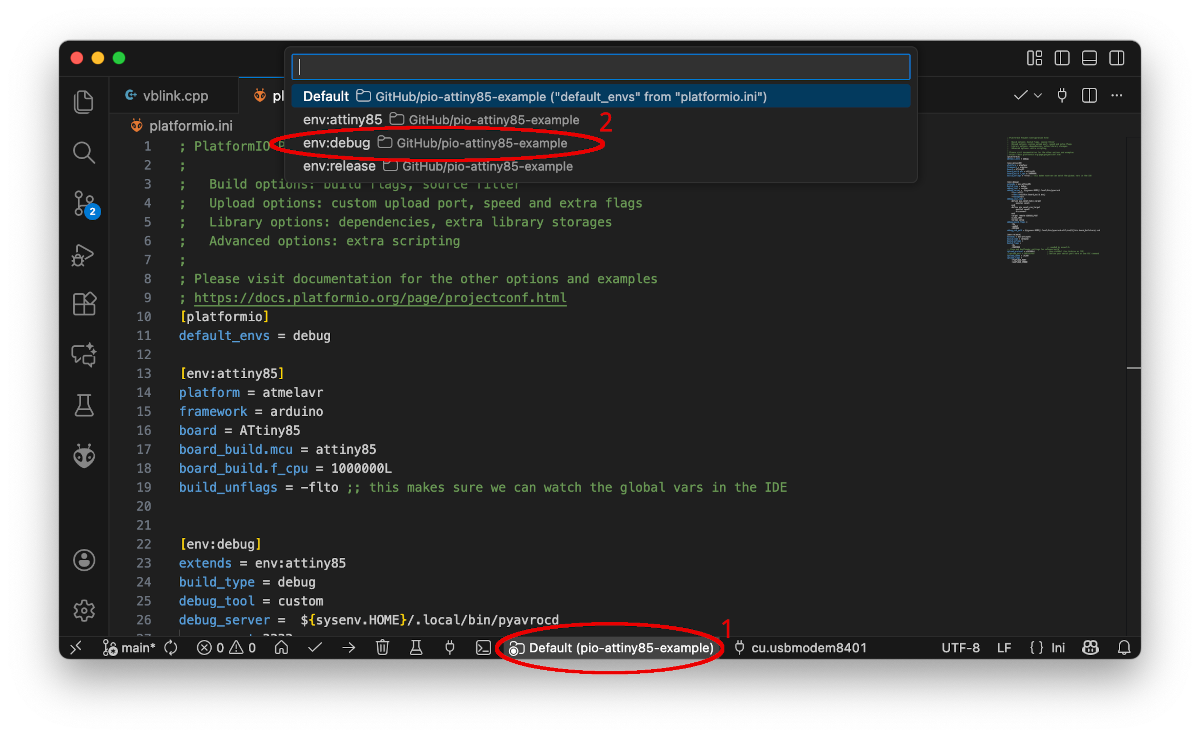This screenshot has height=737, width=1200.
Task: Open Copilot status icon in status bar
Action: [x=1090, y=648]
